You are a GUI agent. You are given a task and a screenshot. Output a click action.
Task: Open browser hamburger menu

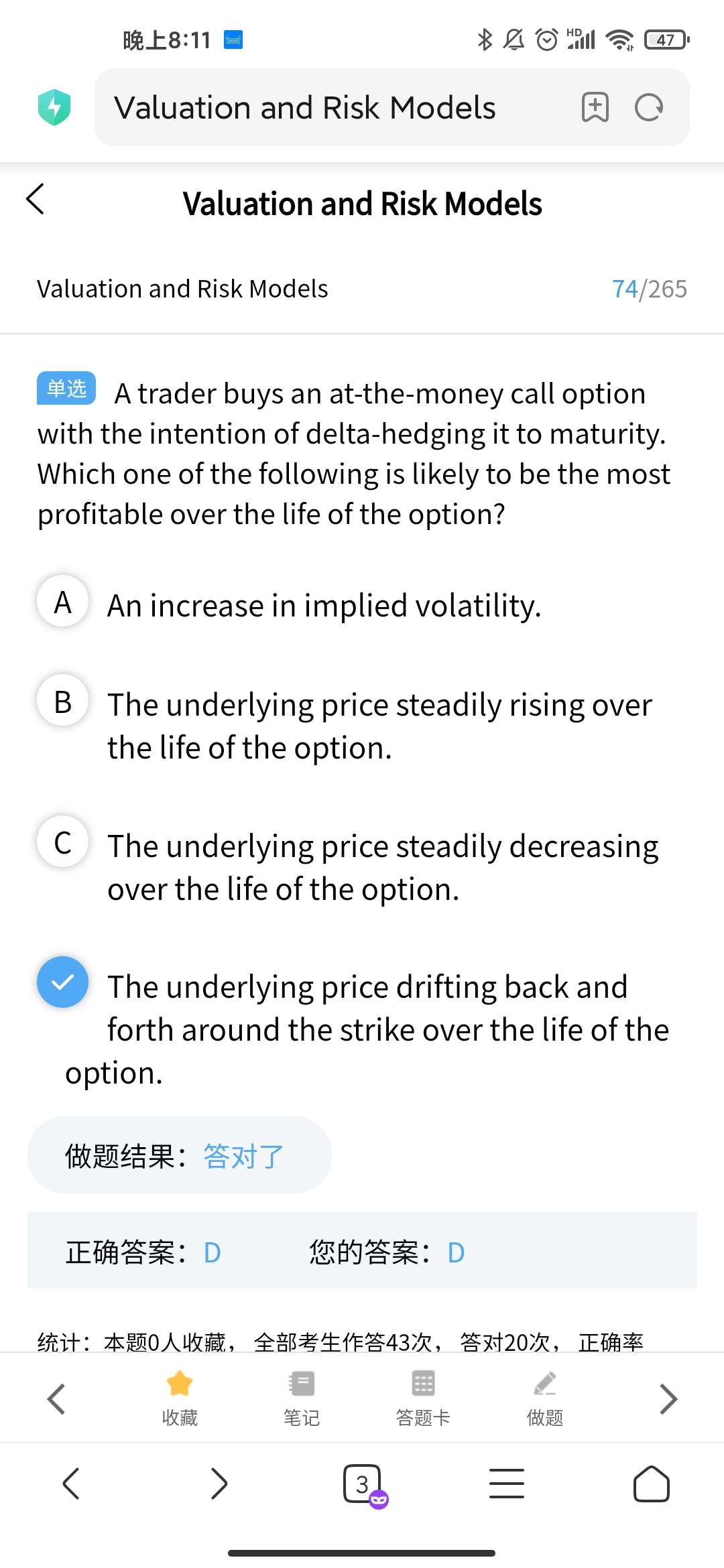tap(507, 1484)
